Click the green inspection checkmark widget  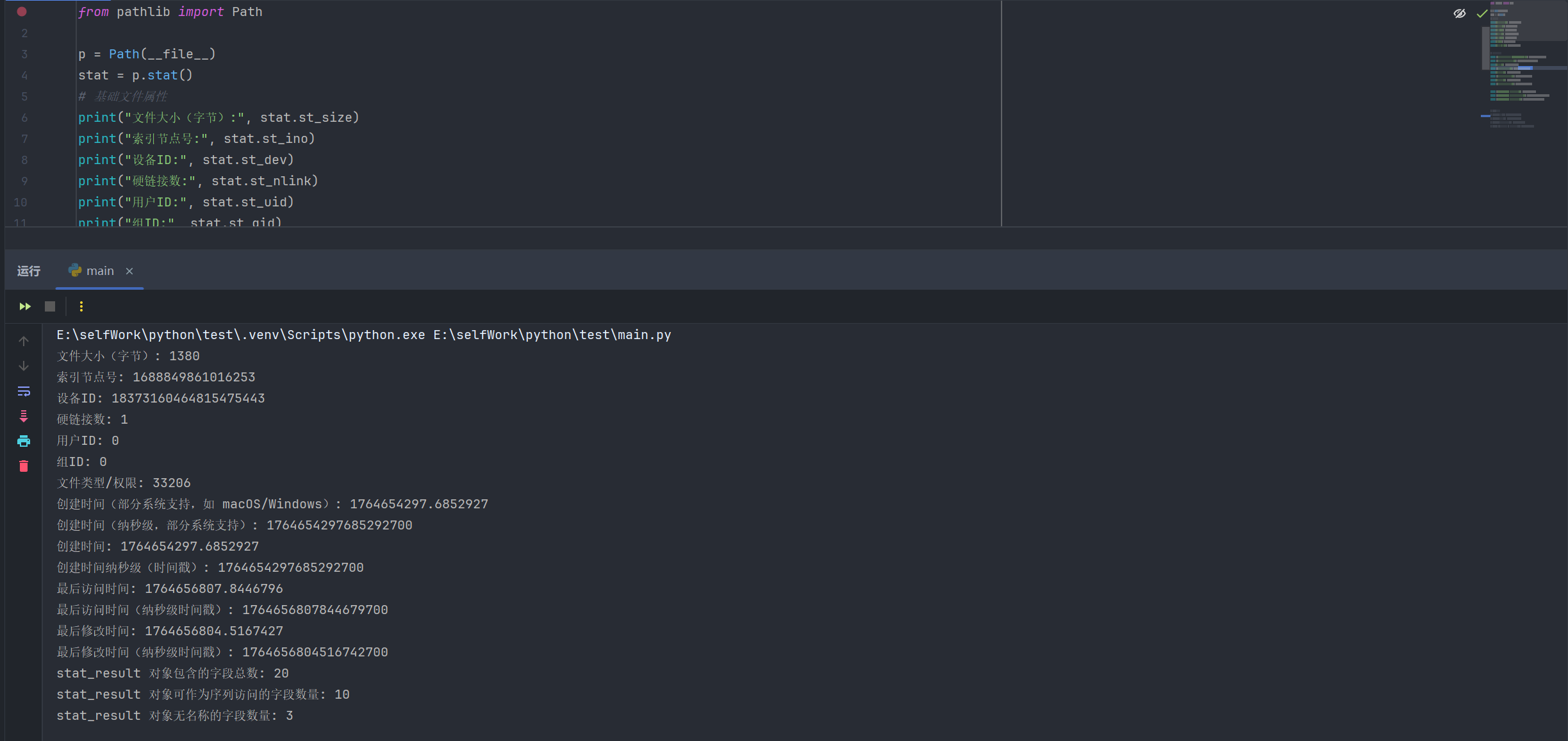[x=1481, y=13]
